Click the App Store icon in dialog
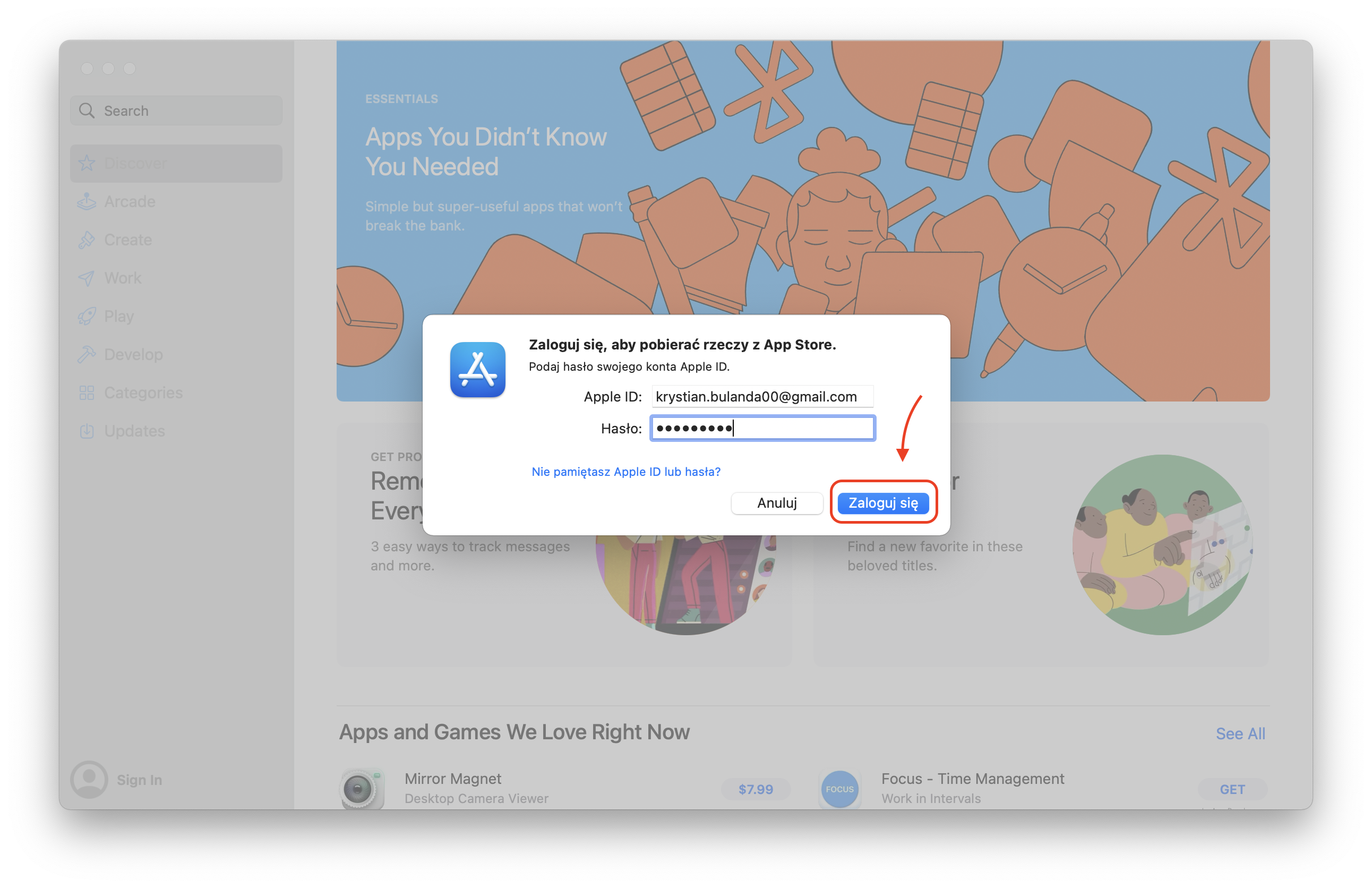 [477, 370]
